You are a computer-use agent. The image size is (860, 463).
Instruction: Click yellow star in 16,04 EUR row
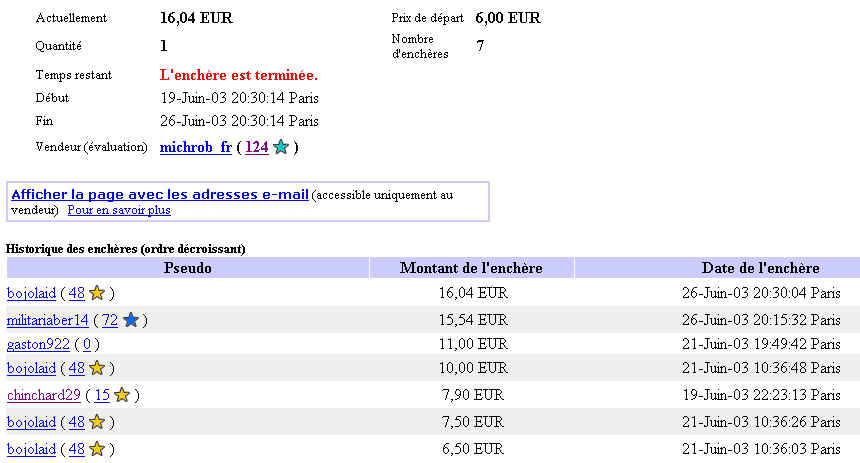(x=97, y=293)
